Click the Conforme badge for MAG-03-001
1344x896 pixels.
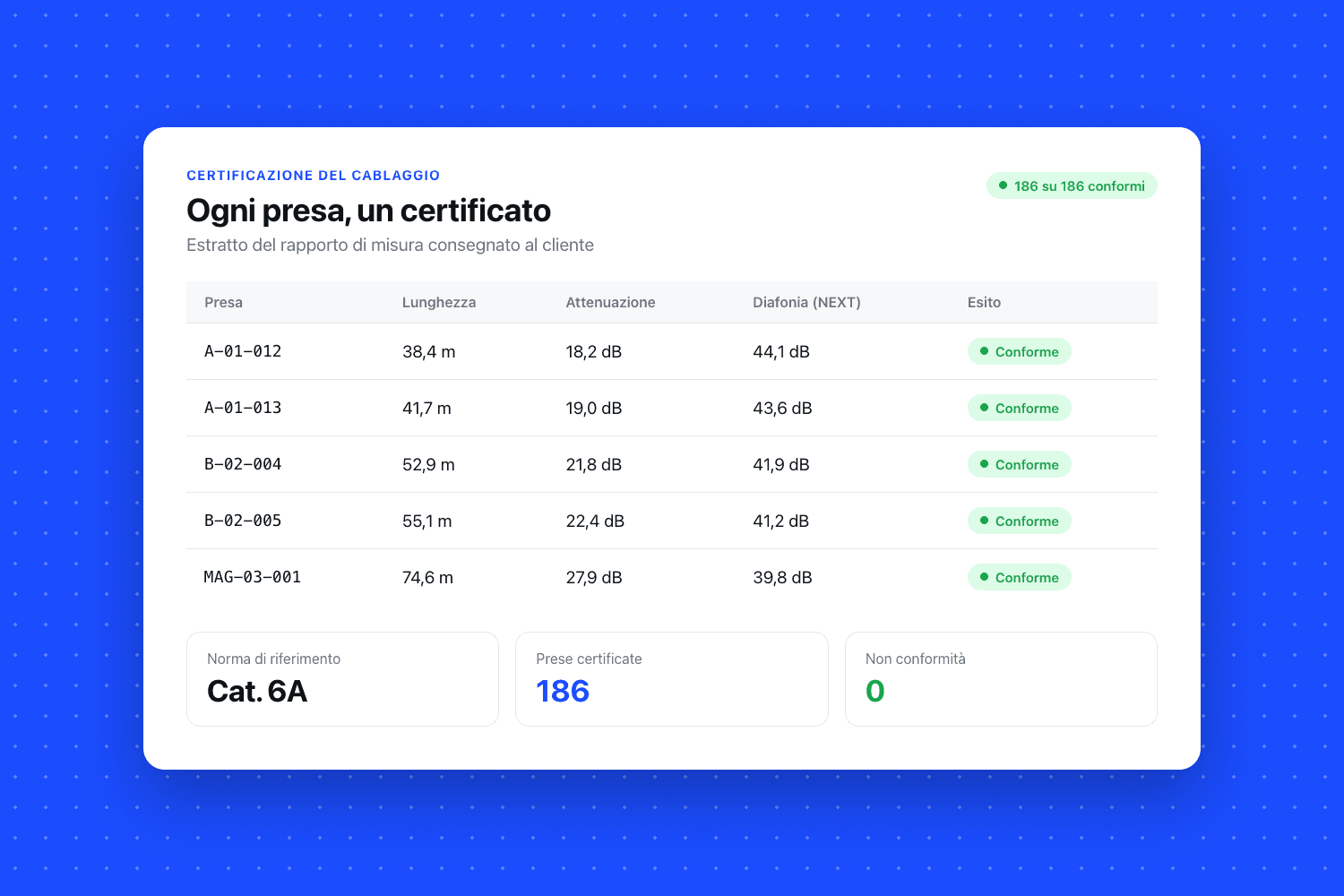tap(1020, 577)
